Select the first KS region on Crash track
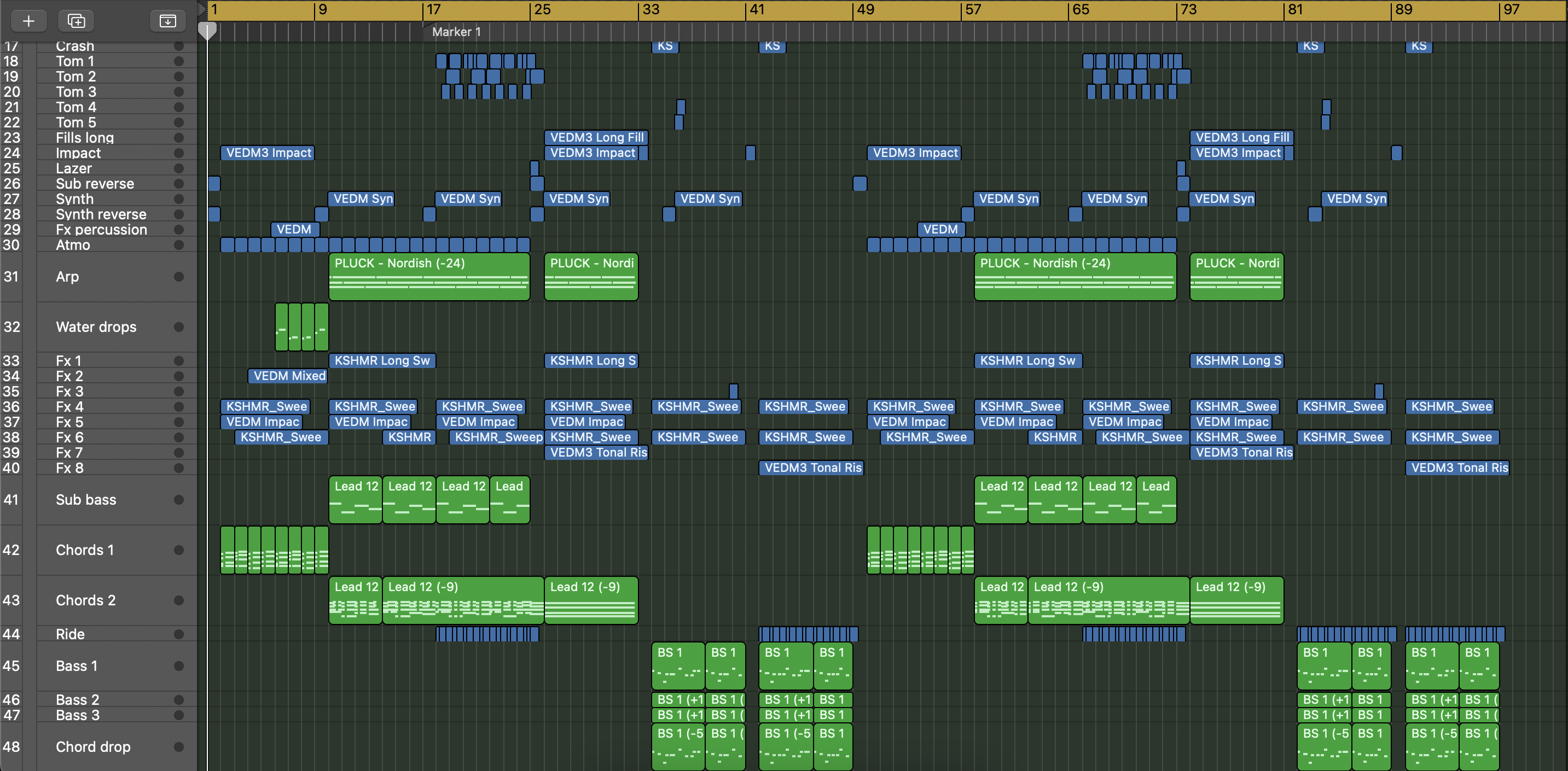Image resolution: width=1568 pixels, height=771 pixels. pyautogui.click(x=665, y=46)
